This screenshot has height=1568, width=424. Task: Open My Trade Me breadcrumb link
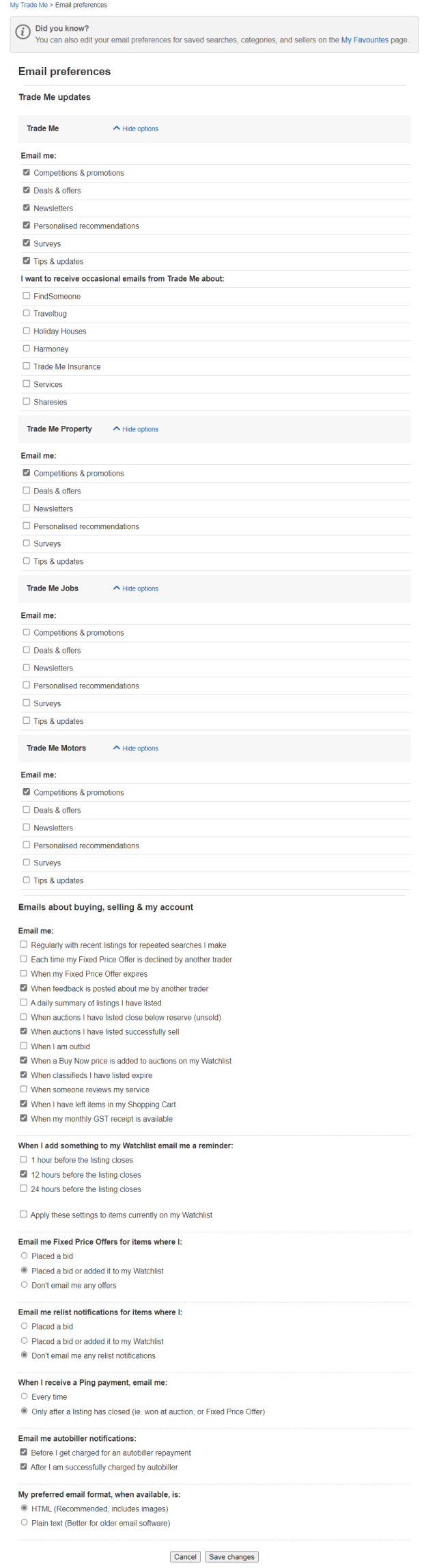(29, 5)
